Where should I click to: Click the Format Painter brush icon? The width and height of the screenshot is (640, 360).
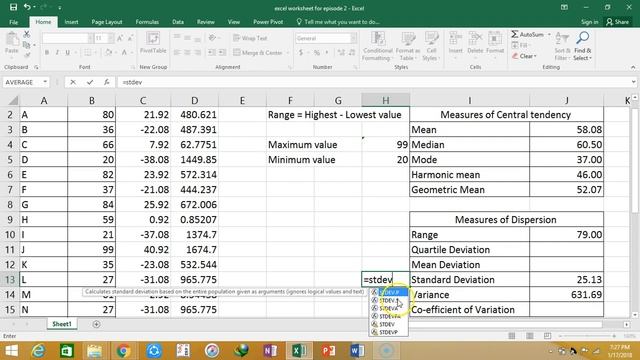click(27, 54)
